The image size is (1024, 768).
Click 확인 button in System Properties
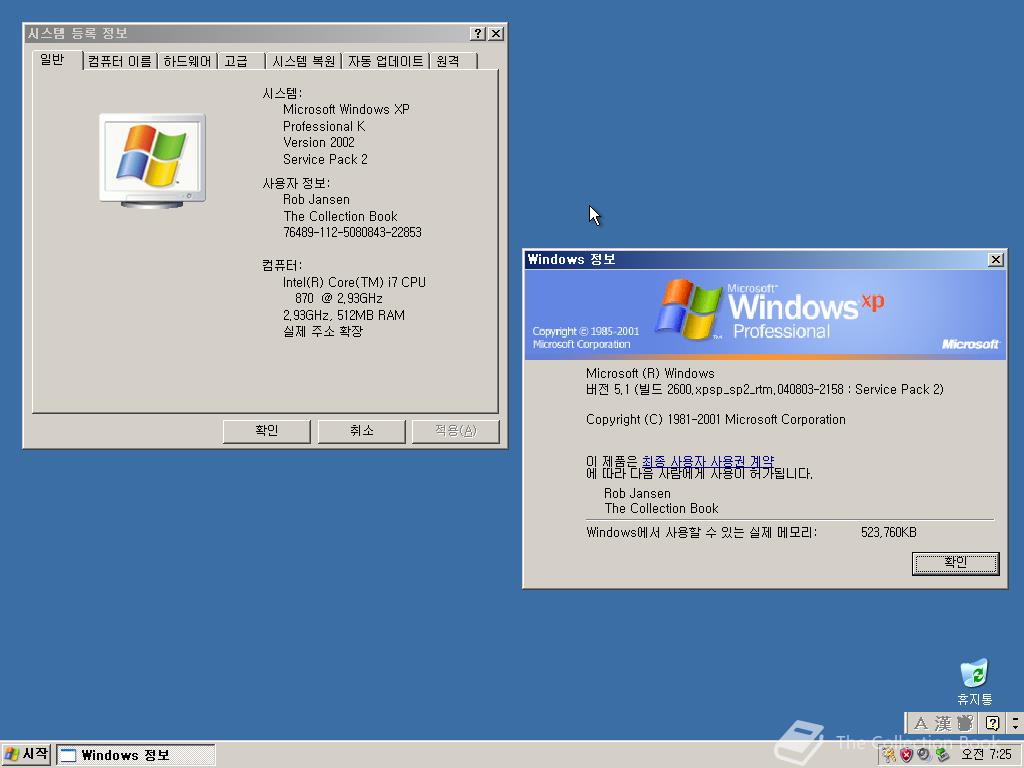(x=266, y=431)
